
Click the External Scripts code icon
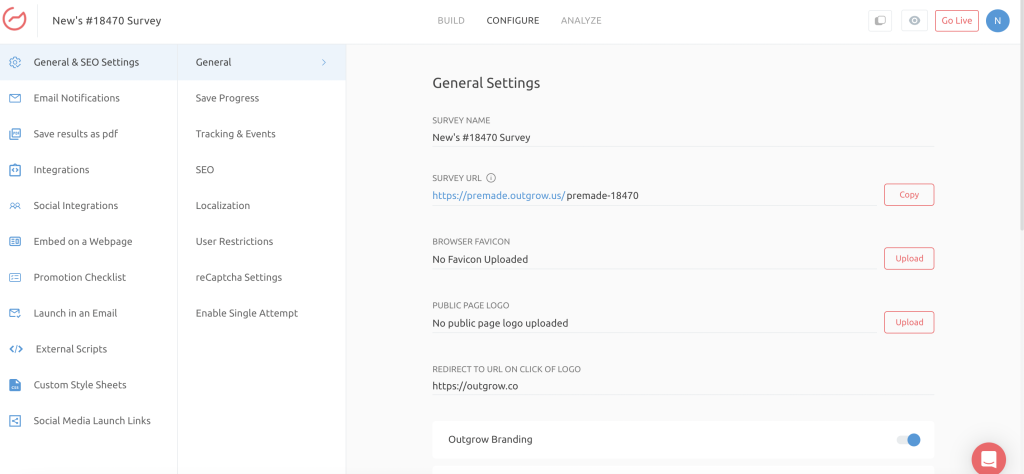click(x=15, y=349)
